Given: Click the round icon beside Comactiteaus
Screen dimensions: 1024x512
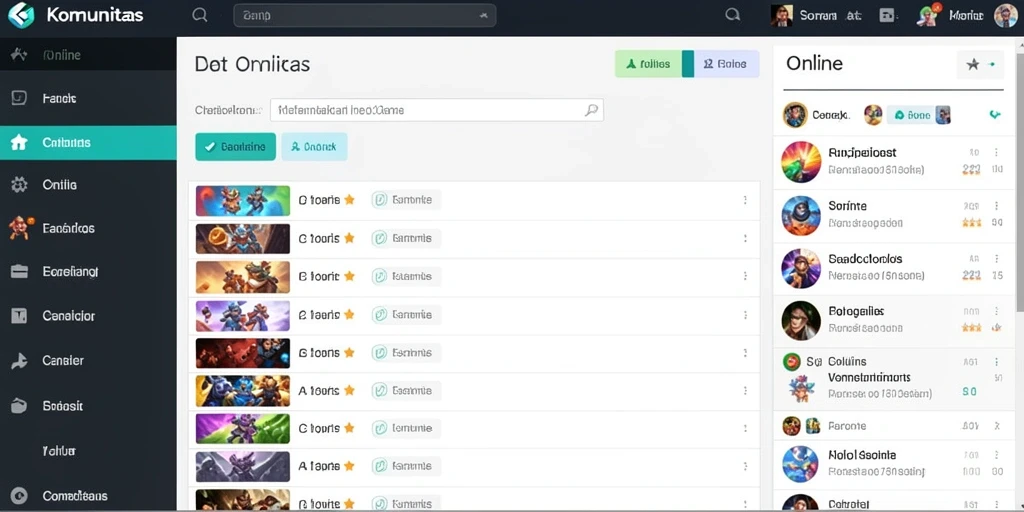Looking at the screenshot, I should pos(19,496).
